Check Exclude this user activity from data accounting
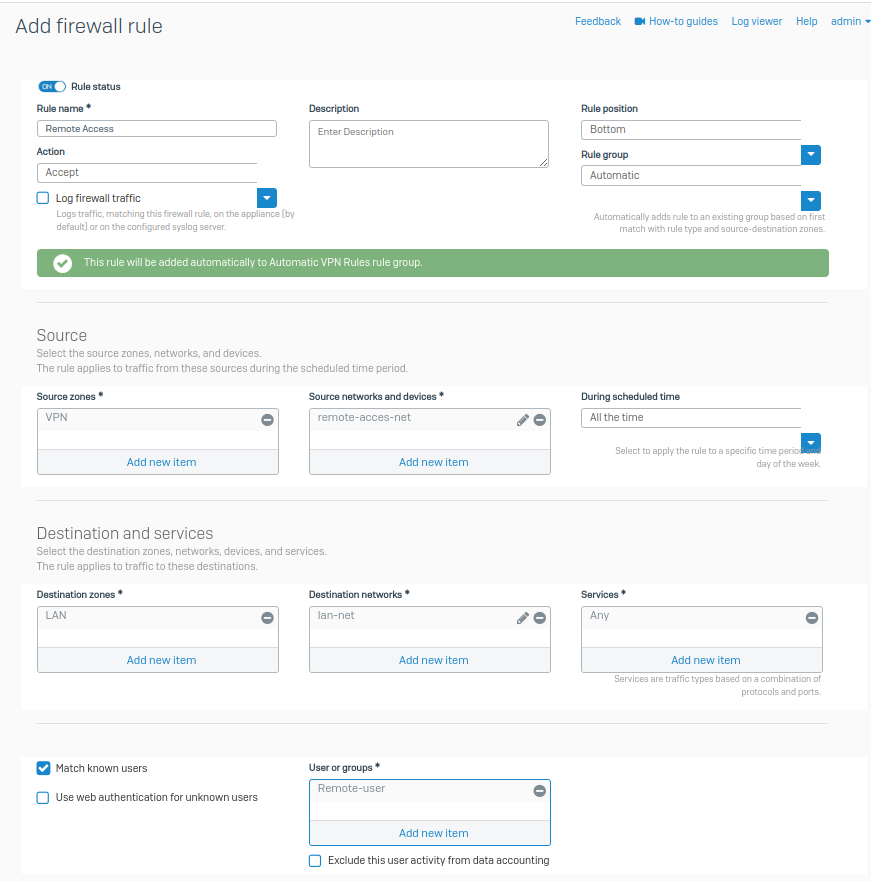This screenshot has width=871, height=881. [315, 860]
